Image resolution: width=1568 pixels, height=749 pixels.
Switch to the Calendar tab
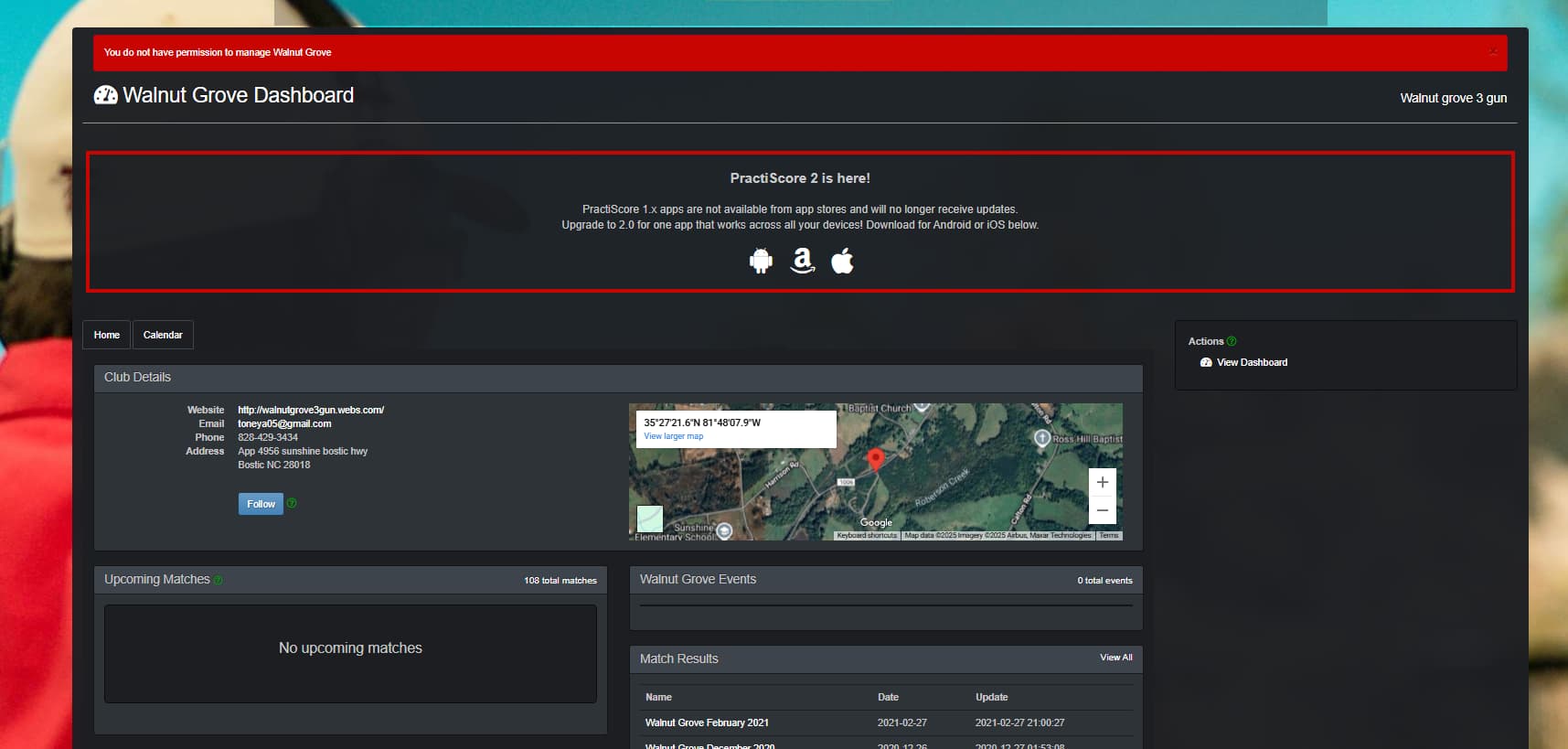coord(163,335)
